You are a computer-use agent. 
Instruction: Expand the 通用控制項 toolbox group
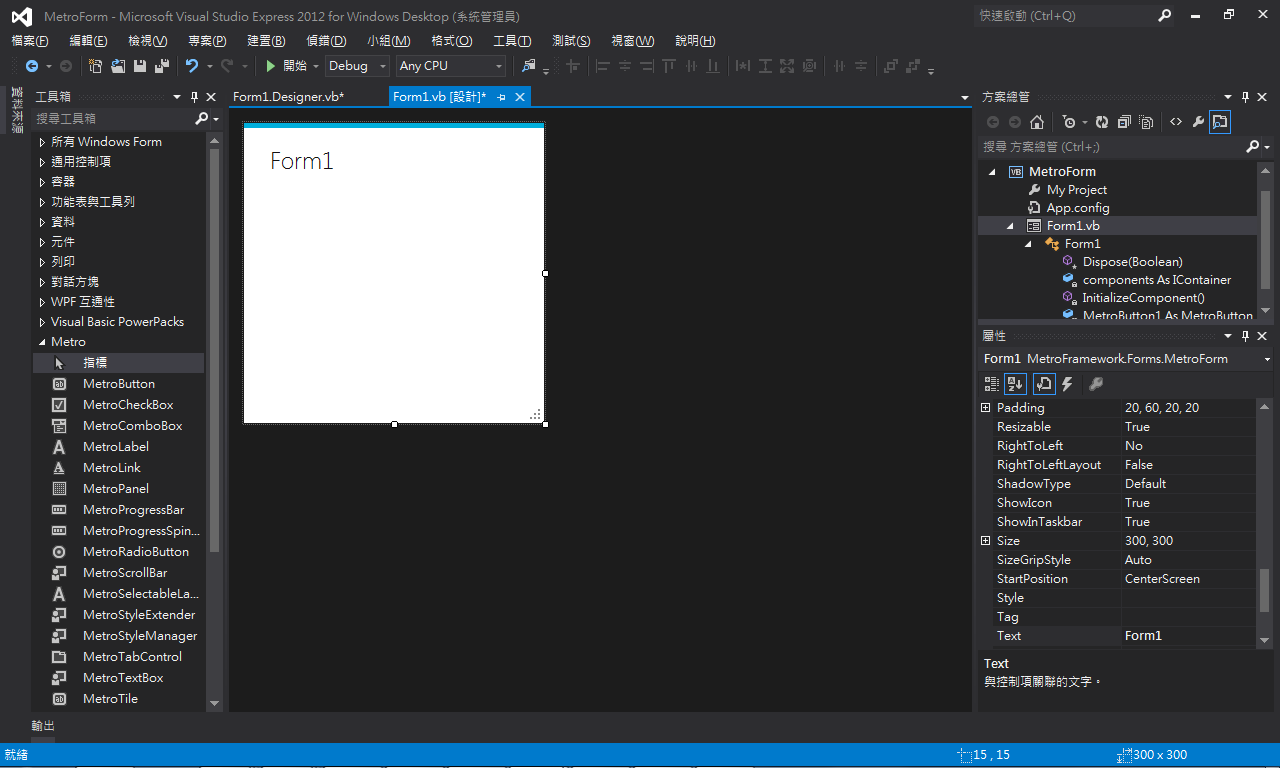coord(42,162)
